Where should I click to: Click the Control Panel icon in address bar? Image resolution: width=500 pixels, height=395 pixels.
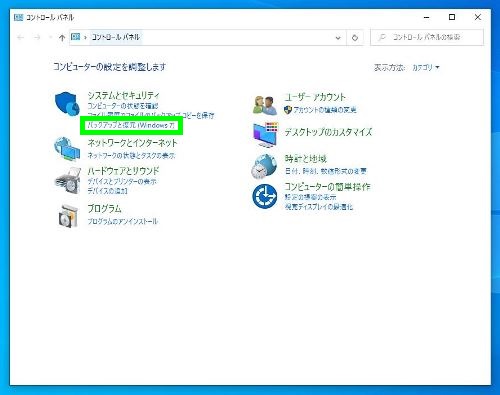(x=76, y=37)
